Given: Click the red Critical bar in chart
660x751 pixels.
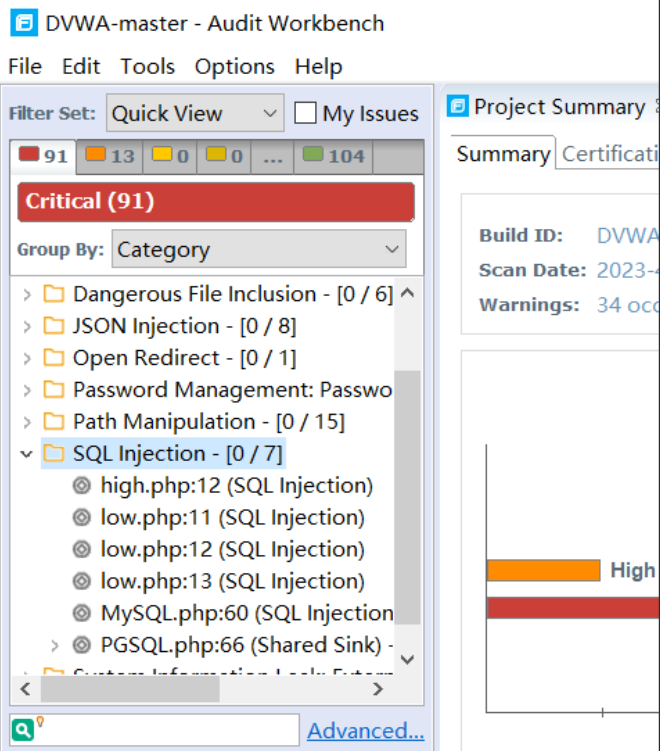Looking at the screenshot, I should pyautogui.click(x=573, y=608).
